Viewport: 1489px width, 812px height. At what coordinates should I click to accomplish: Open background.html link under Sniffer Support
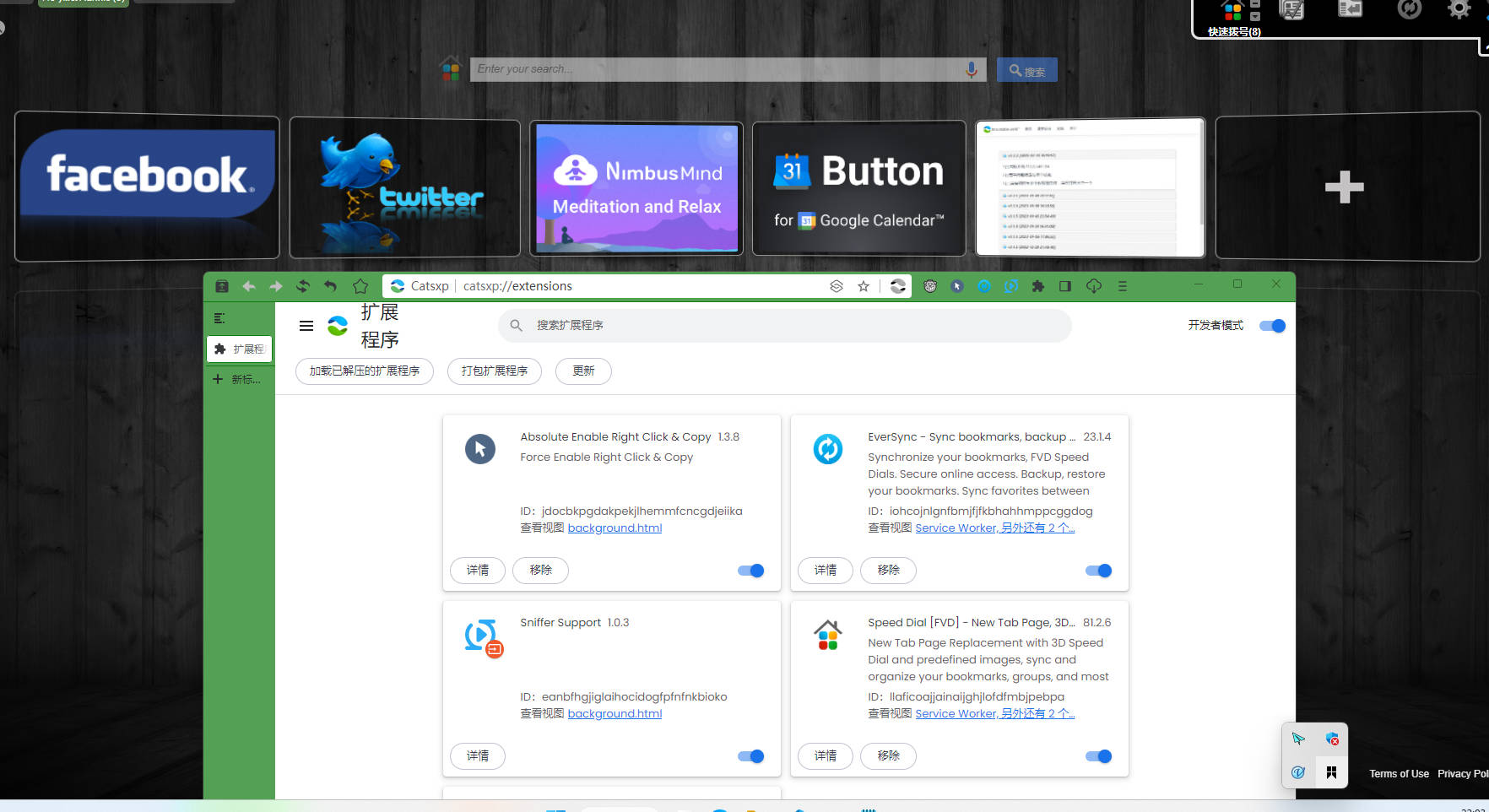pos(615,714)
